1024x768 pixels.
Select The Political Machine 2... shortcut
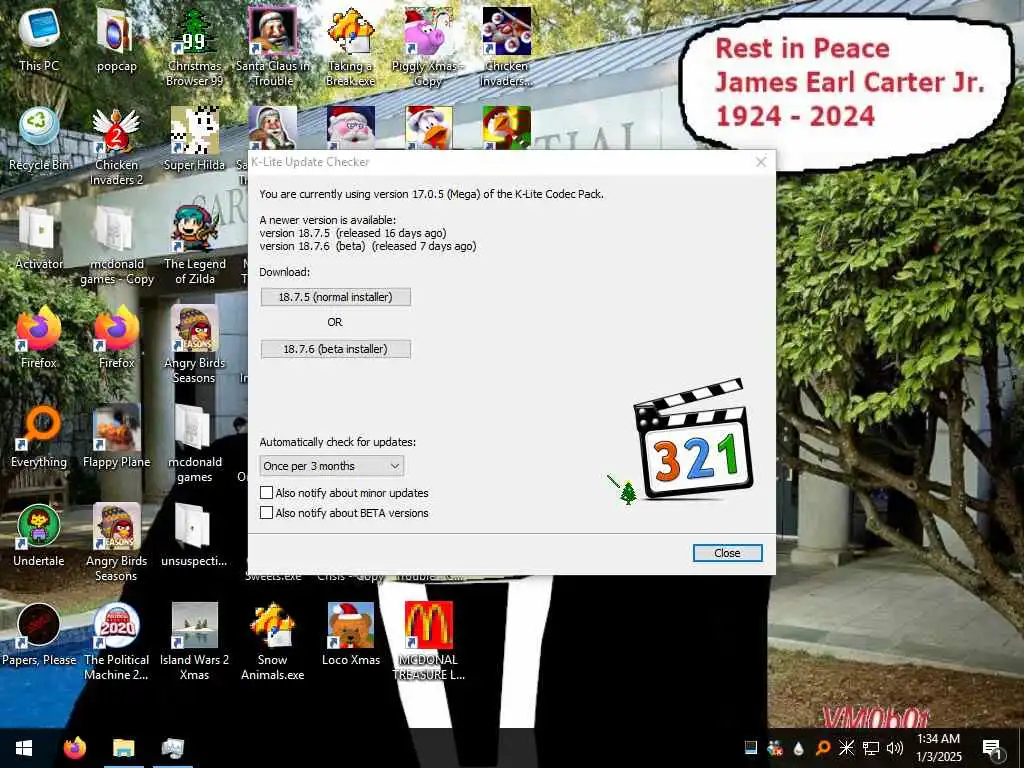(x=116, y=641)
